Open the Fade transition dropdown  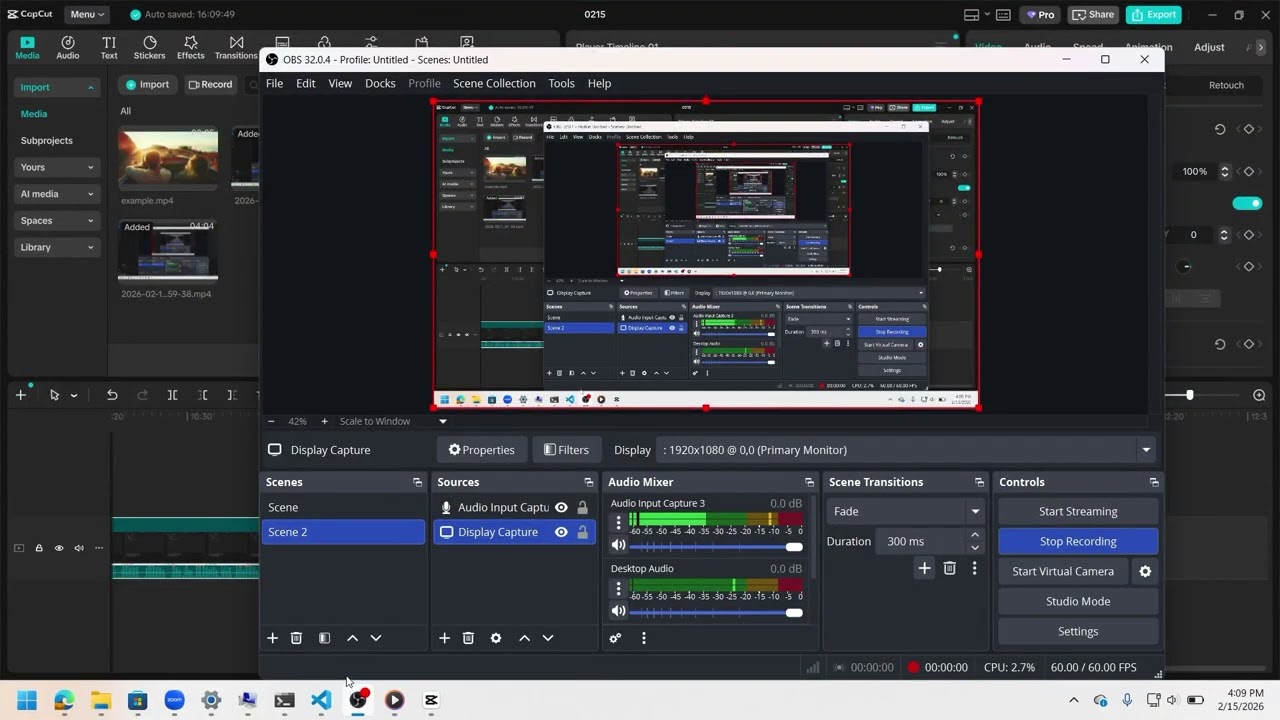pyautogui.click(x=907, y=511)
